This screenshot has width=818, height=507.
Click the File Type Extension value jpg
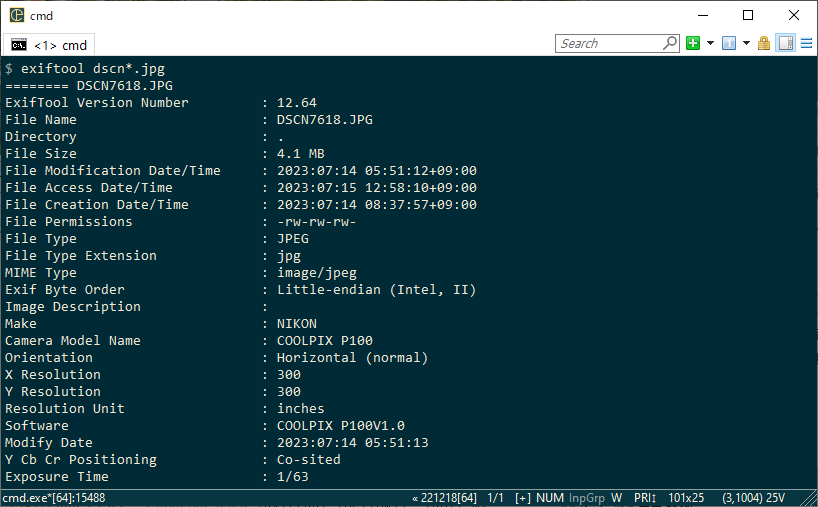pos(288,256)
